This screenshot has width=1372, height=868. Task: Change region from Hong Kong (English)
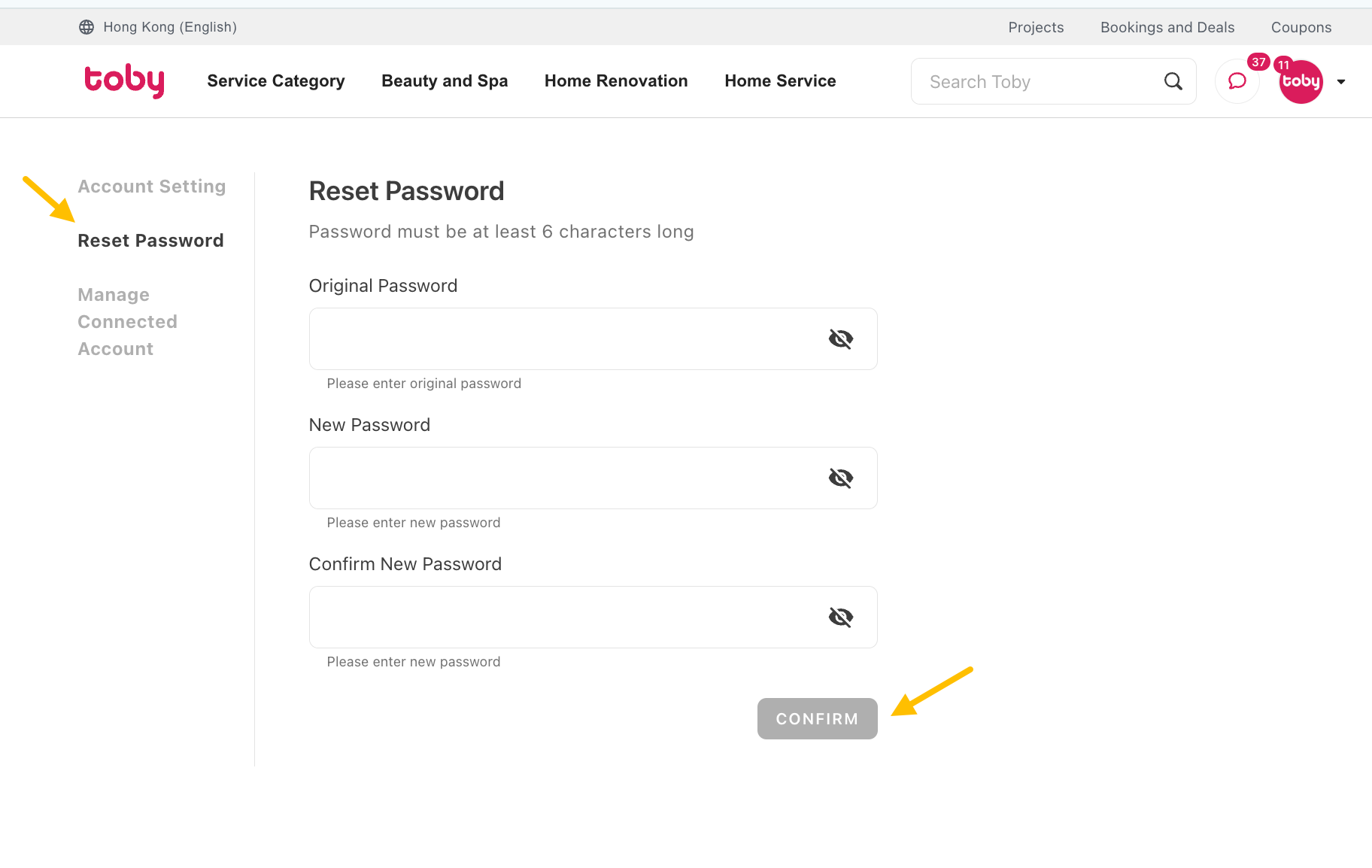(x=170, y=27)
